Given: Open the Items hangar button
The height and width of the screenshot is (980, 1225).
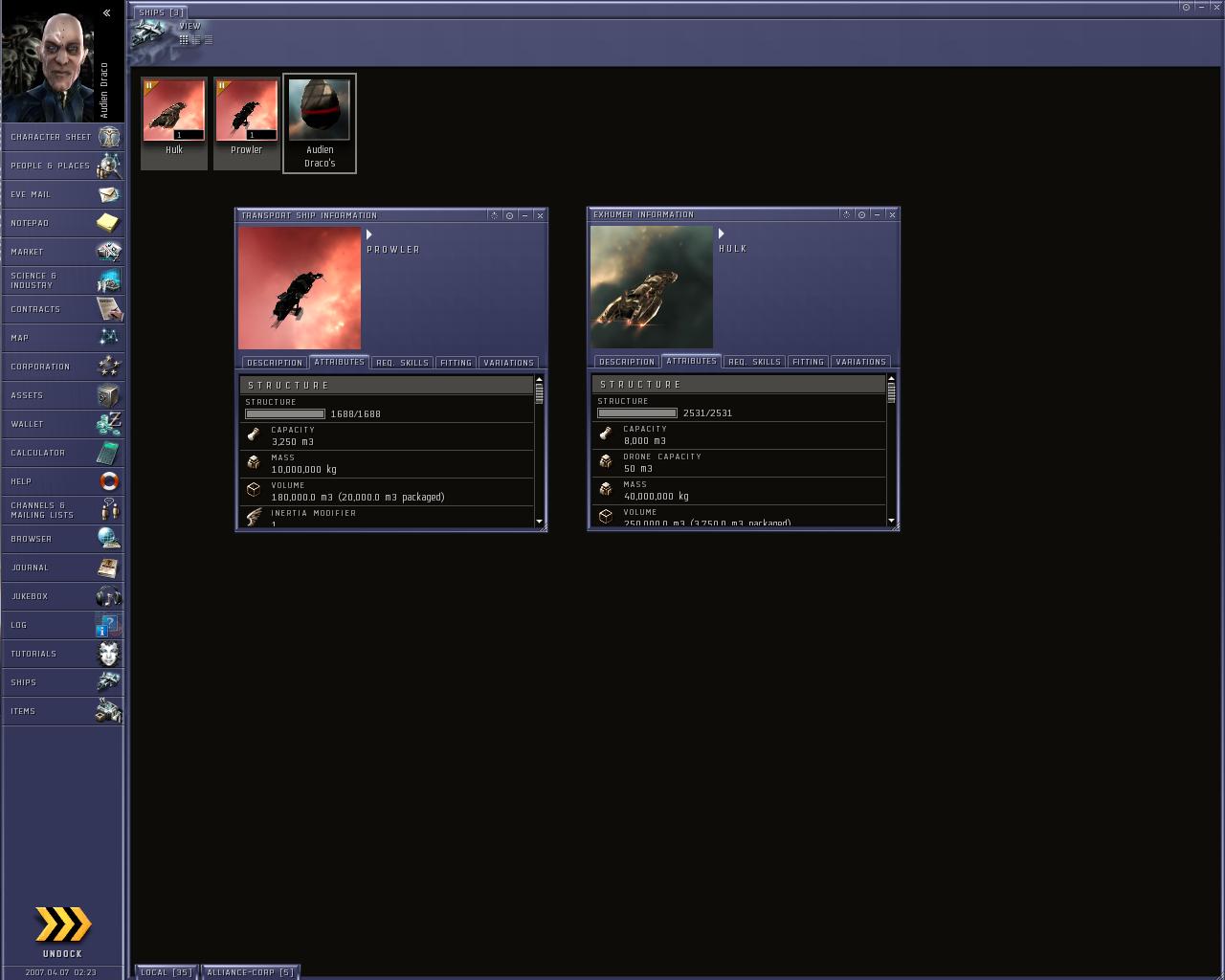Looking at the screenshot, I should point(62,711).
